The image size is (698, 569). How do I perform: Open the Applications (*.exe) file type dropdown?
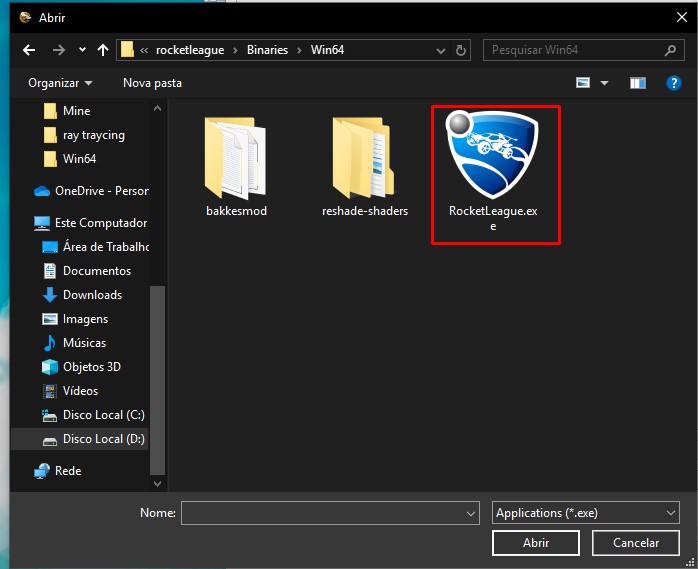[586, 513]
